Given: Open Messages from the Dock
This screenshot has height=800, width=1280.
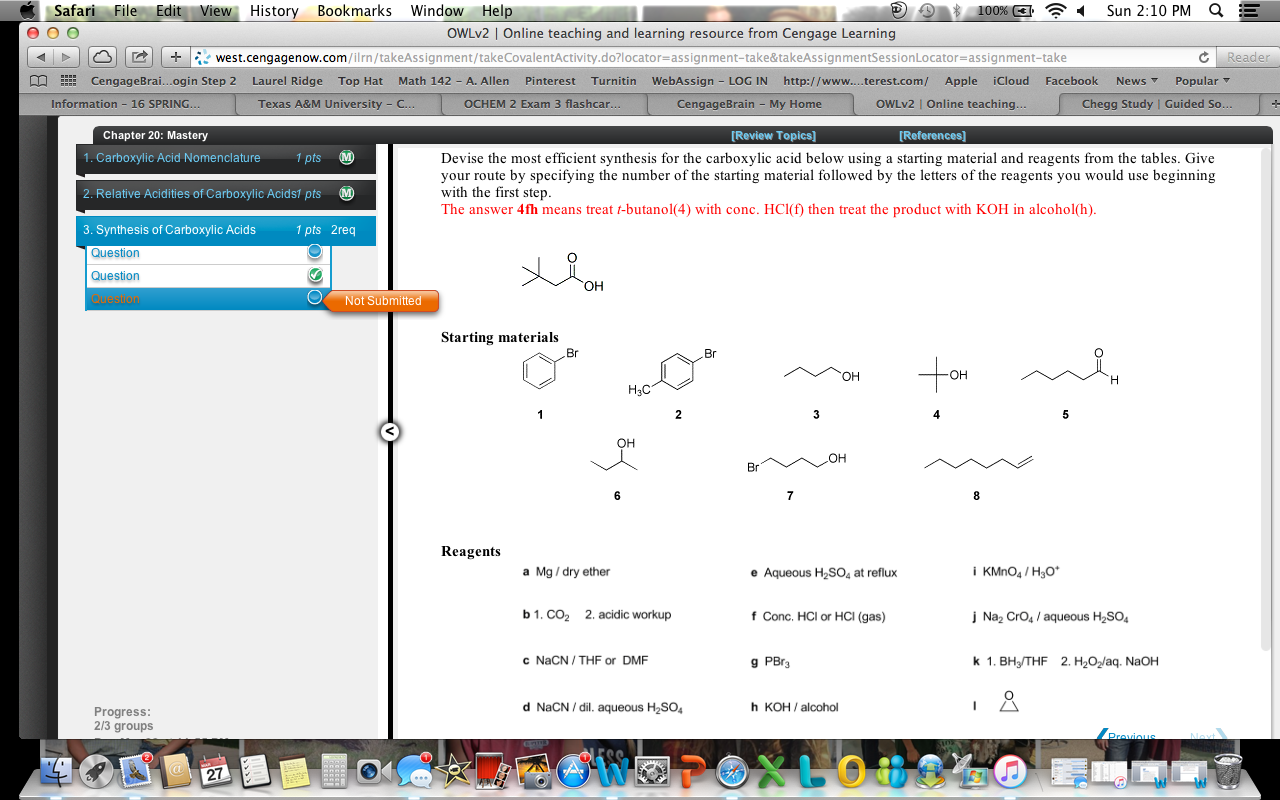Looking at the screenshot, I should coord(413,771).
